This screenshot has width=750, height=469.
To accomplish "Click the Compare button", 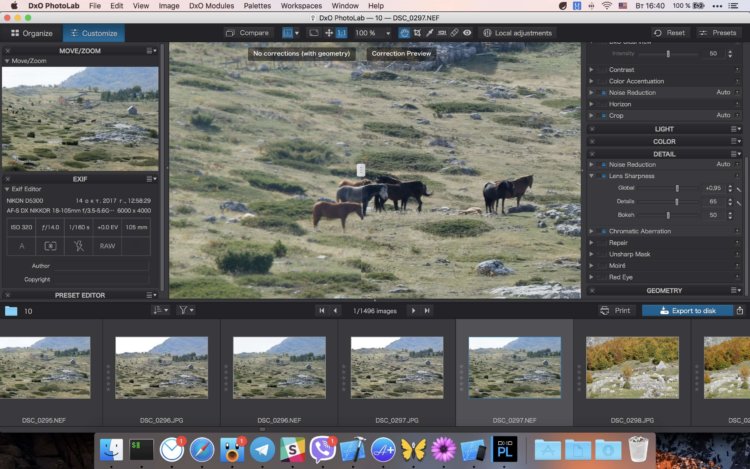I will [x=247, y=33].
